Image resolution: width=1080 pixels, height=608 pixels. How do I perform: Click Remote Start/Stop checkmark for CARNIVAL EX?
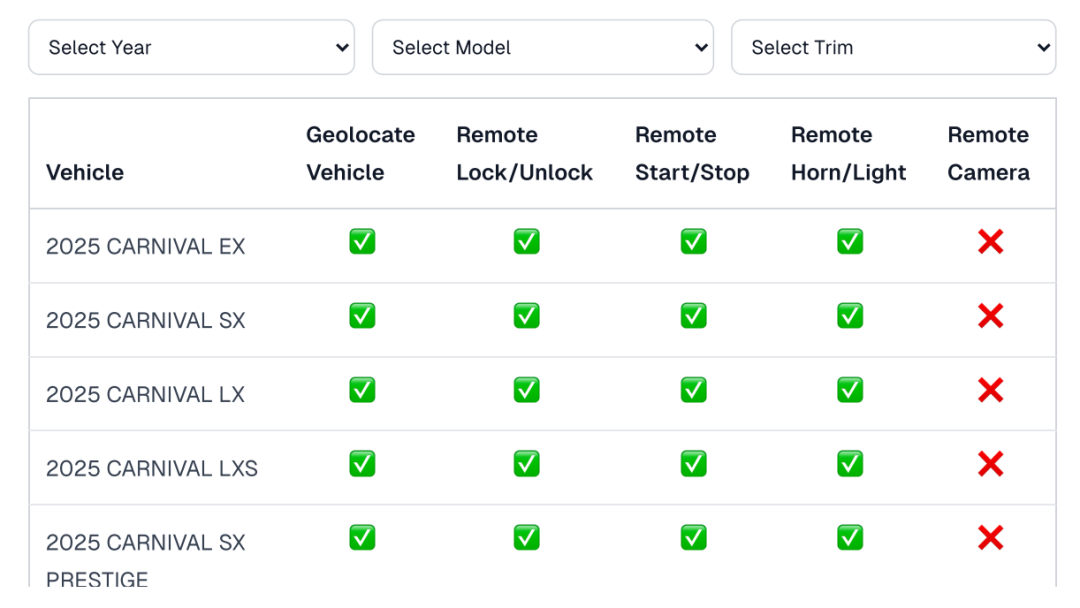[694, 242]
